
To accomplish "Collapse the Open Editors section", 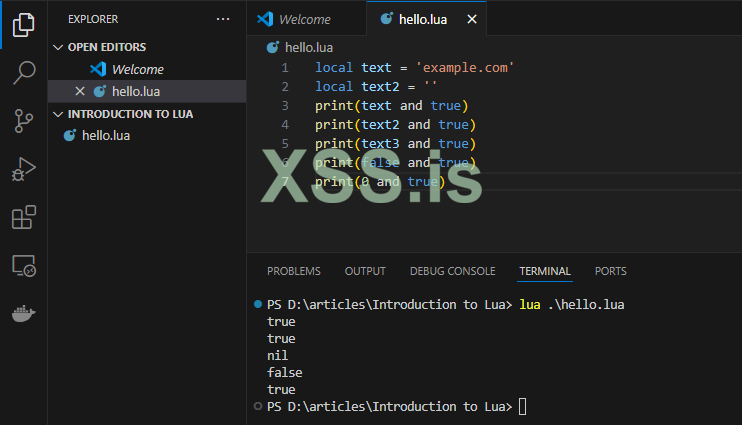I will coord(58,47).
